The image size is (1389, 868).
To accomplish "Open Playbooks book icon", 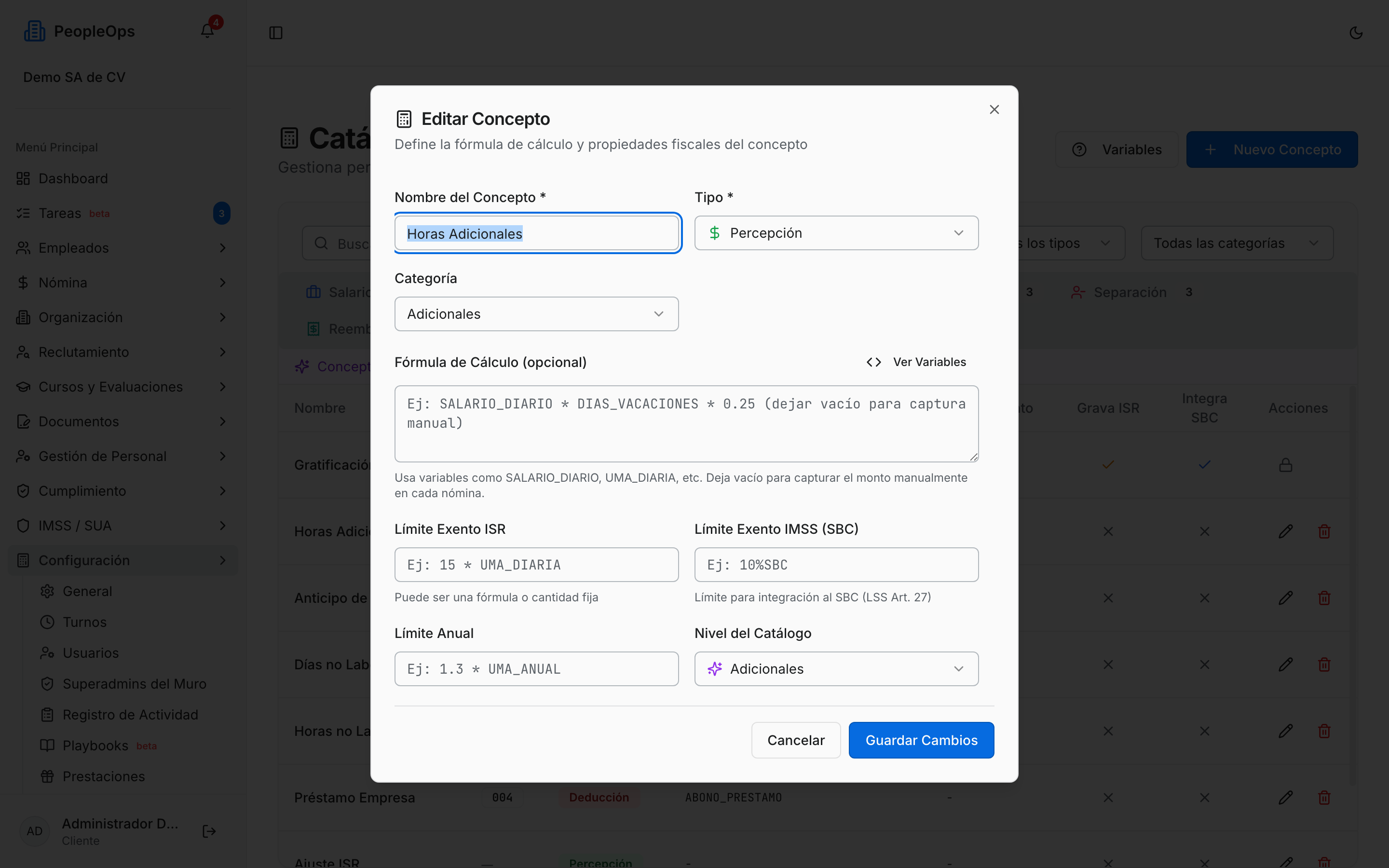I will pos(47,745).
